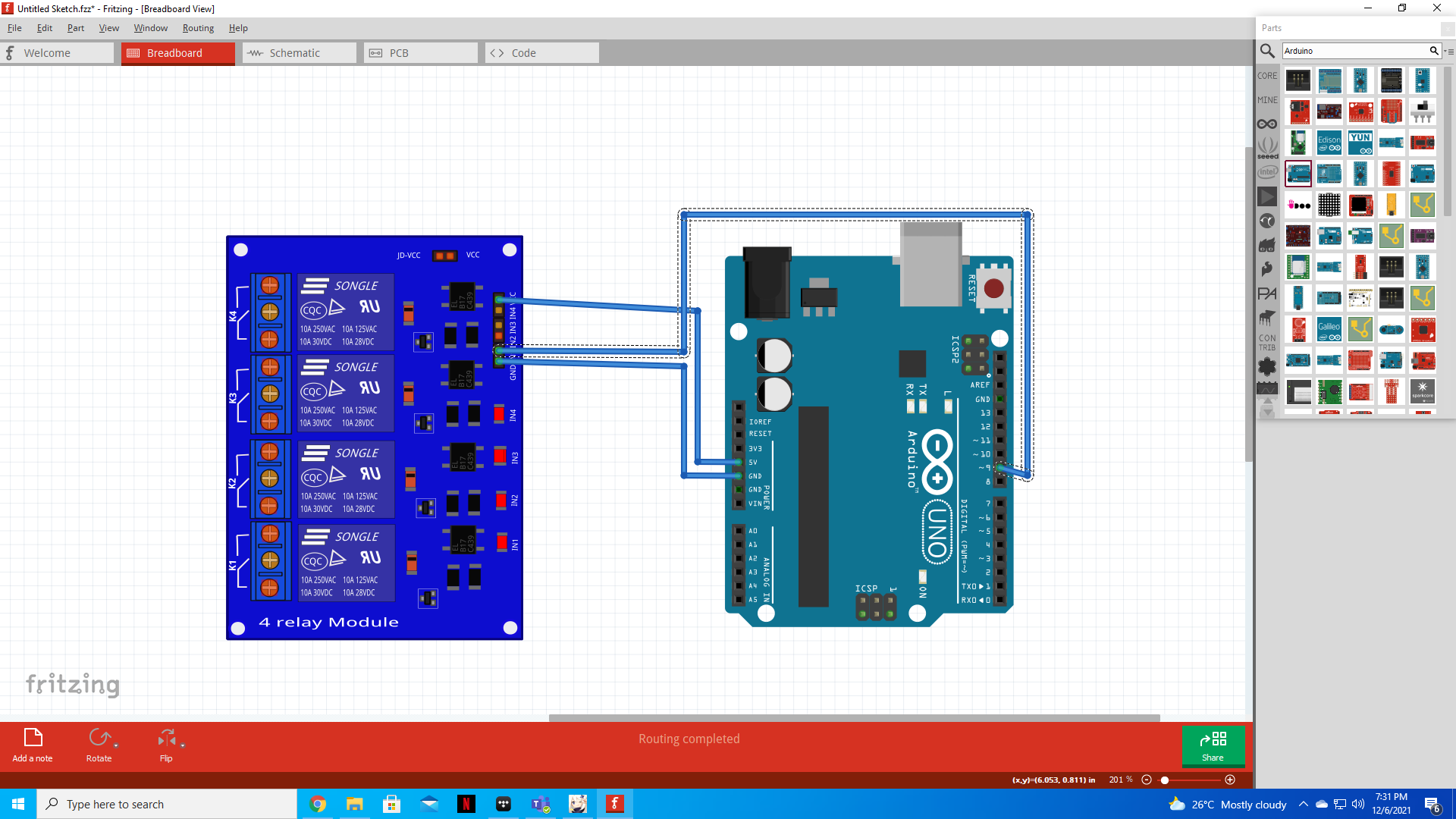Expand the system tray hidden icons
The image size is (1456, 819).
pyautogui.click(x=1303, y=804)
